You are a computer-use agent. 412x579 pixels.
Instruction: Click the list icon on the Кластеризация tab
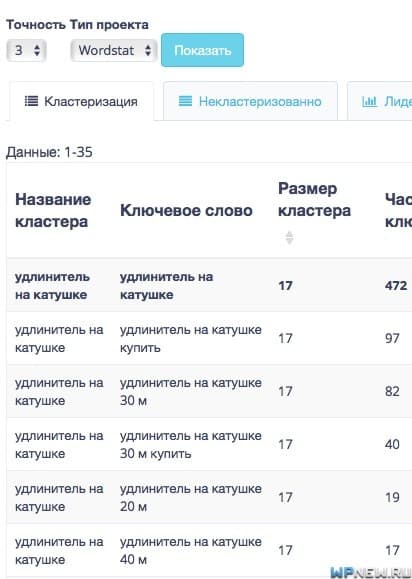tap(31, 101)
